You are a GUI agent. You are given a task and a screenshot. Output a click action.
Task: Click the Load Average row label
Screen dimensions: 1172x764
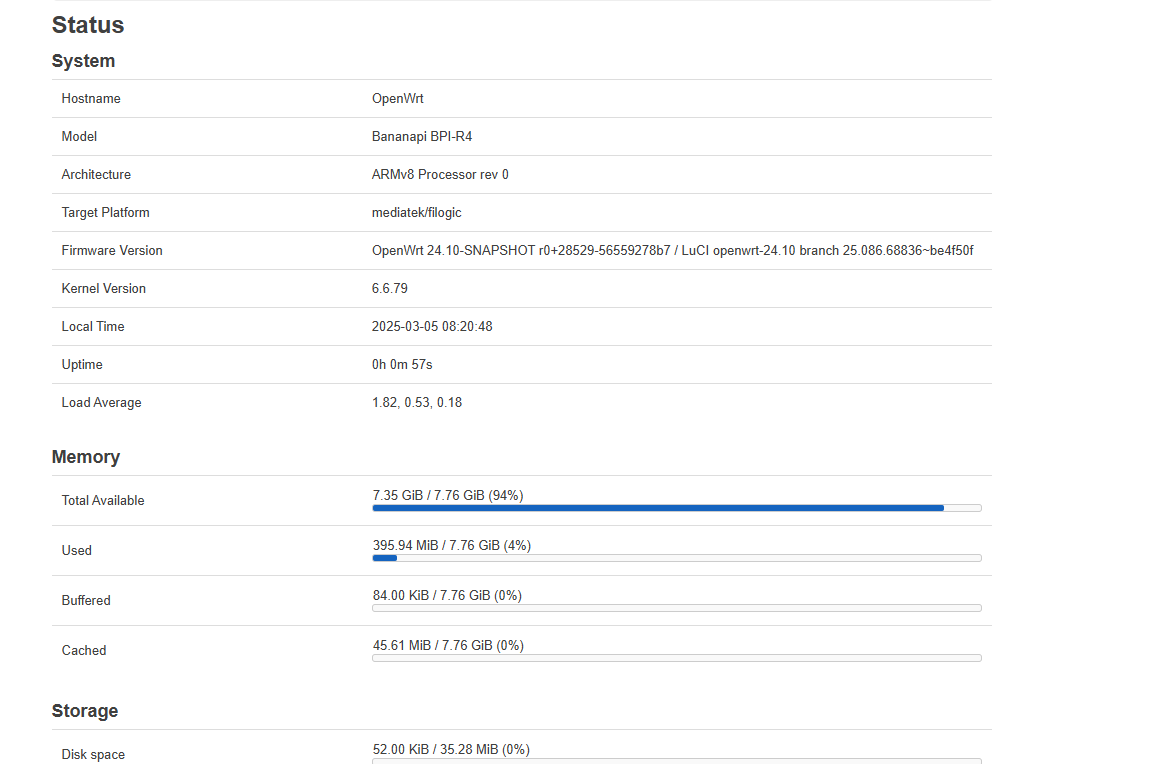(101, 403)
